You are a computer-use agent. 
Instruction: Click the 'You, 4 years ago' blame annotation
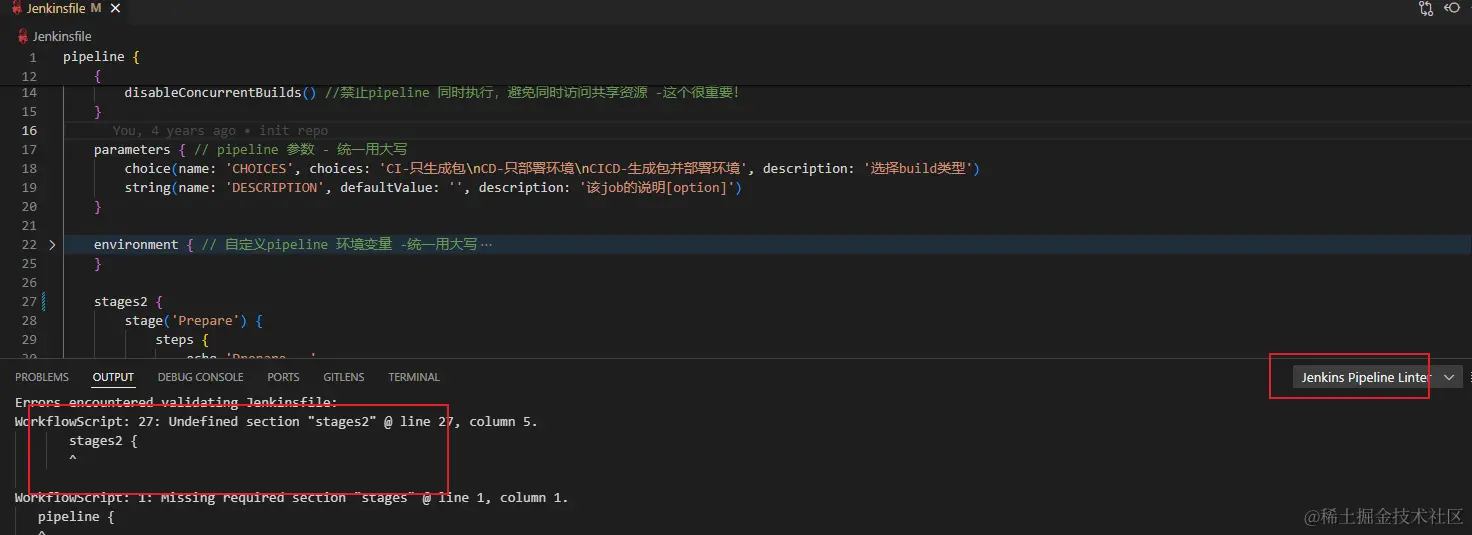(x=174, y=130)
